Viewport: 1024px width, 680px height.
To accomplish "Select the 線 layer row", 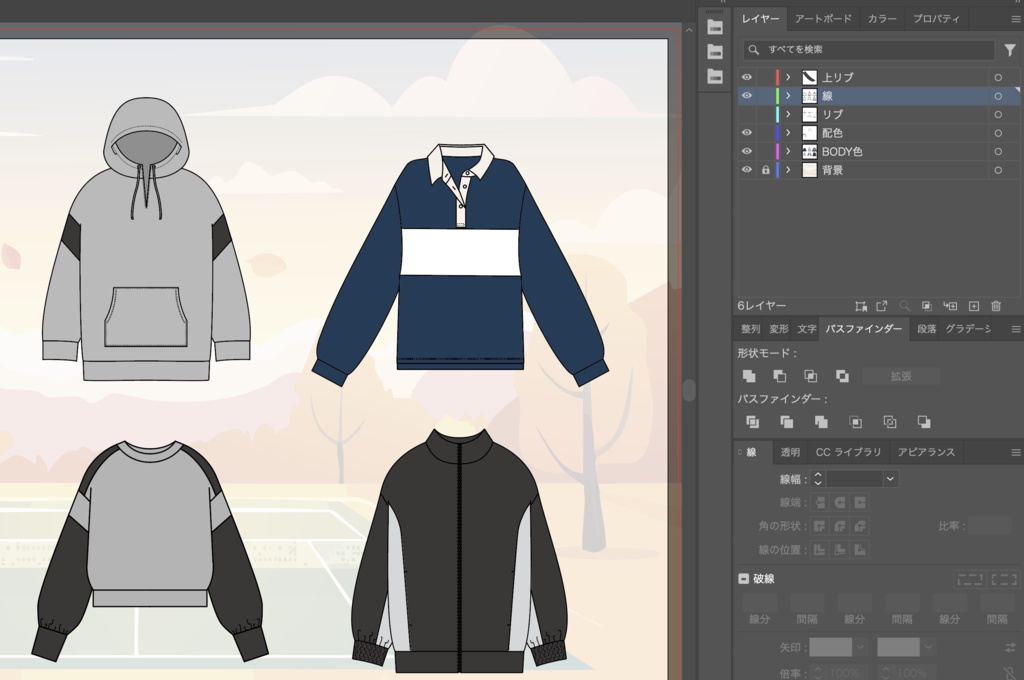I will tap(878, 96).
